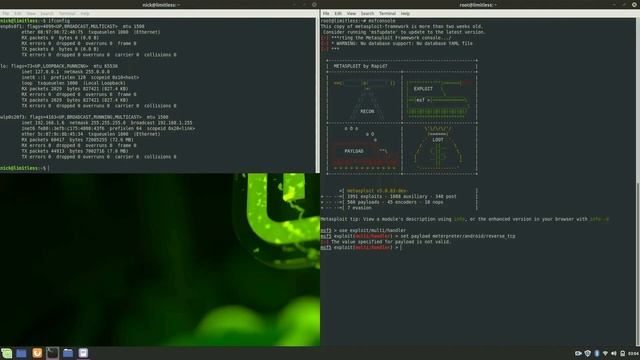Screen dimensions: 640x360
Task: Open the clock in the panel
Action: pos(633,353)
